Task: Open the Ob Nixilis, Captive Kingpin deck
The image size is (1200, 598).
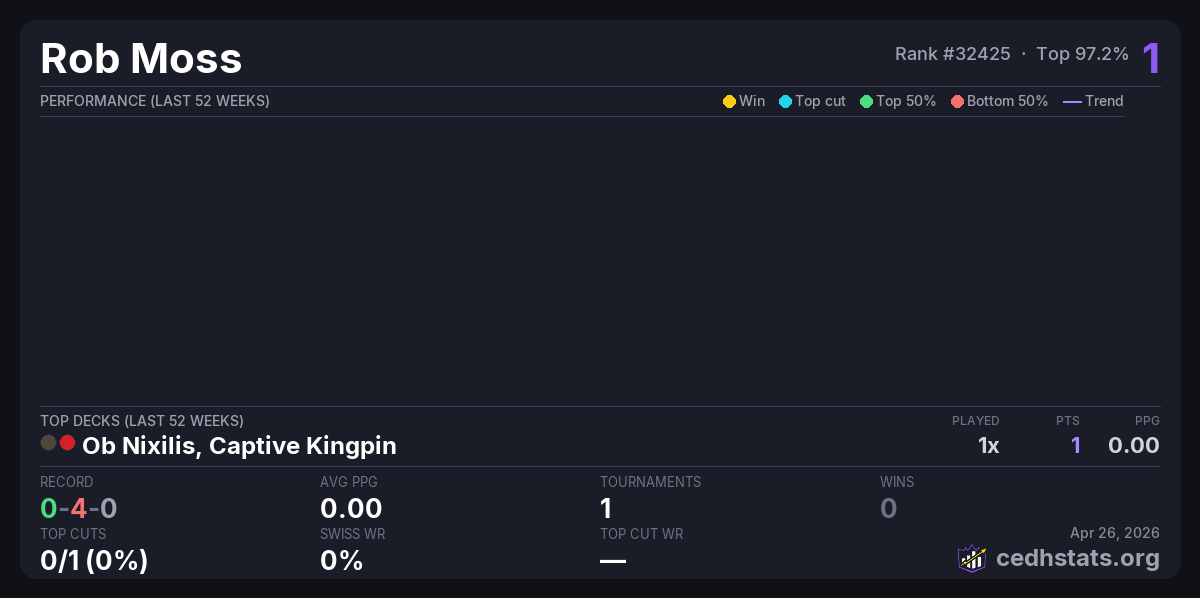Action: [x=239, y=446]
